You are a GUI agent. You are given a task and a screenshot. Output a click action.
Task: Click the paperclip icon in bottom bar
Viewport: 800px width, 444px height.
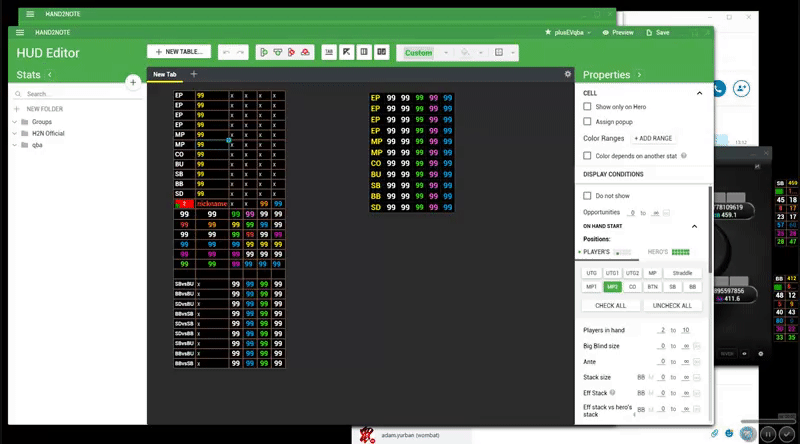(x=714, y=433)
